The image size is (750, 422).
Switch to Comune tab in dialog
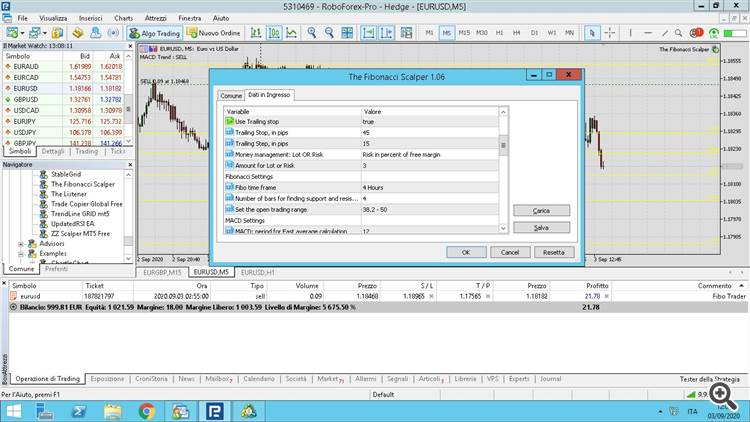231,96
